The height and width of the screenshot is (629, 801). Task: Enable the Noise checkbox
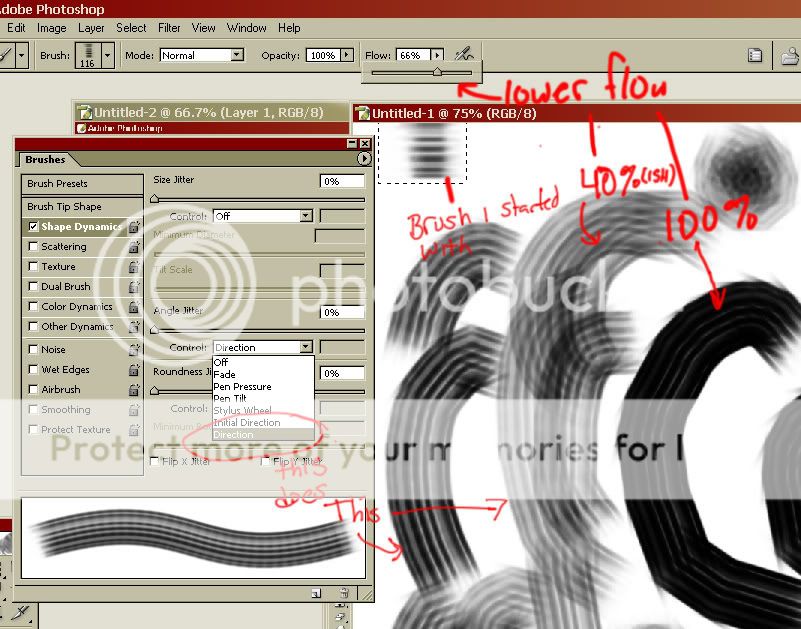[33, 350]
